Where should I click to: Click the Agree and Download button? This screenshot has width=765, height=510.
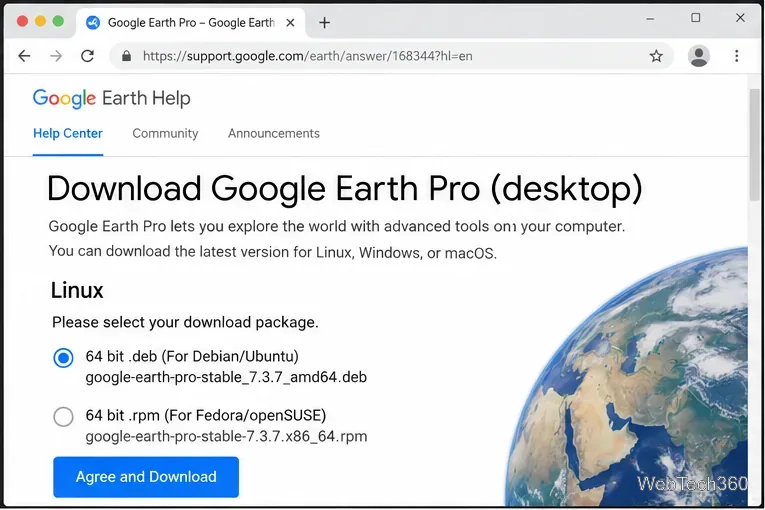click(146, 477)
